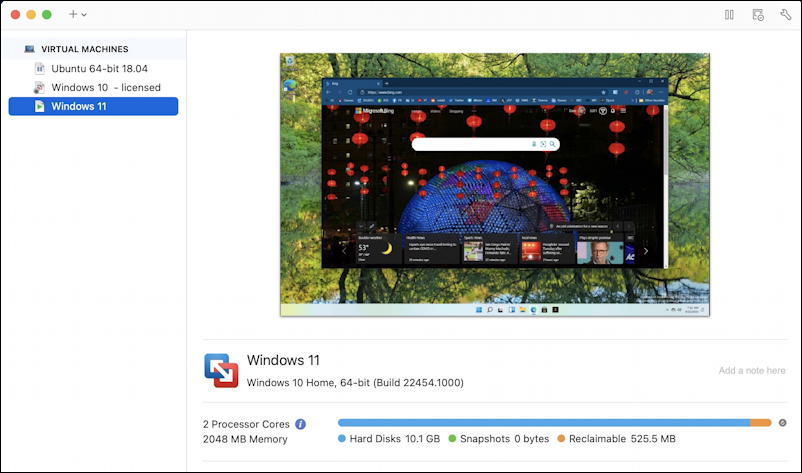Open the add virtual machine plus menu
This screenshot has width=802, height=473.
coord(77,14)
